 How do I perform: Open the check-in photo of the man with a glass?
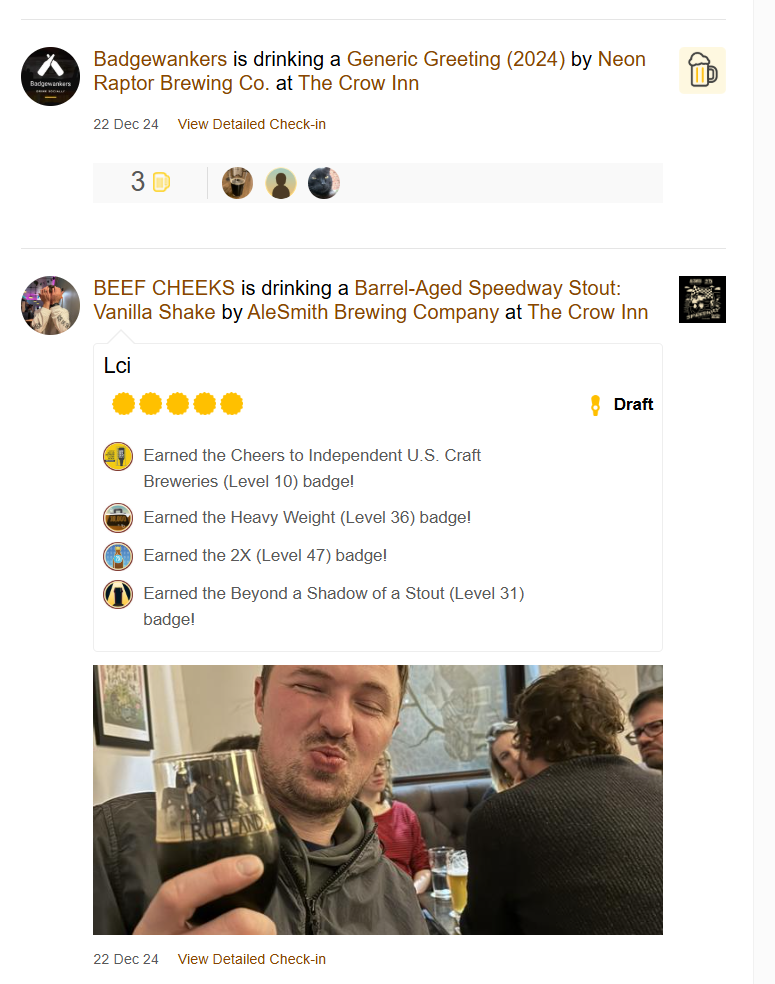[x=378, y=800]
